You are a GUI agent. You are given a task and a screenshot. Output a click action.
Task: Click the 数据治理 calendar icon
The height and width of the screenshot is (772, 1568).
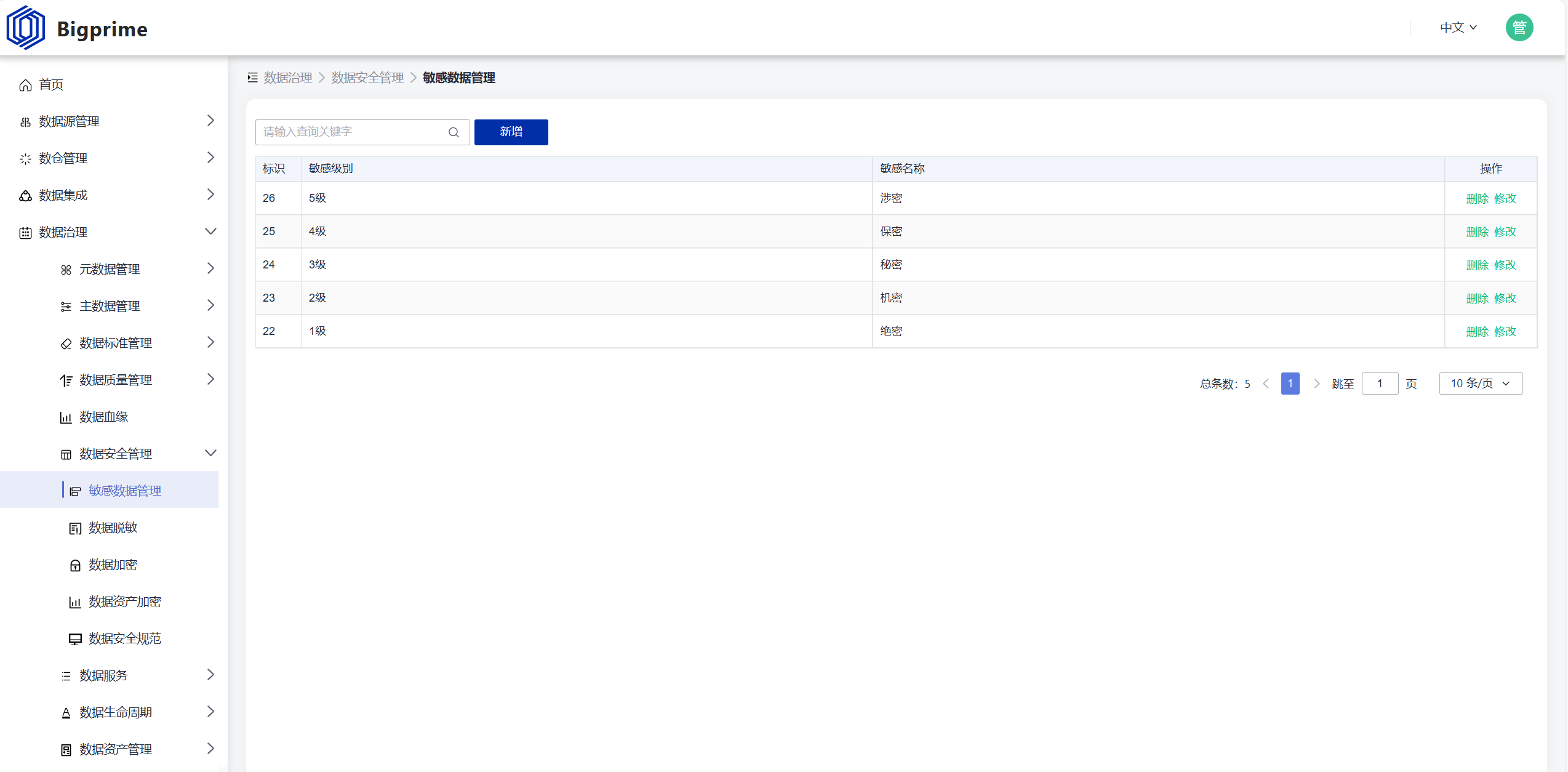click(x=25, y=233)
